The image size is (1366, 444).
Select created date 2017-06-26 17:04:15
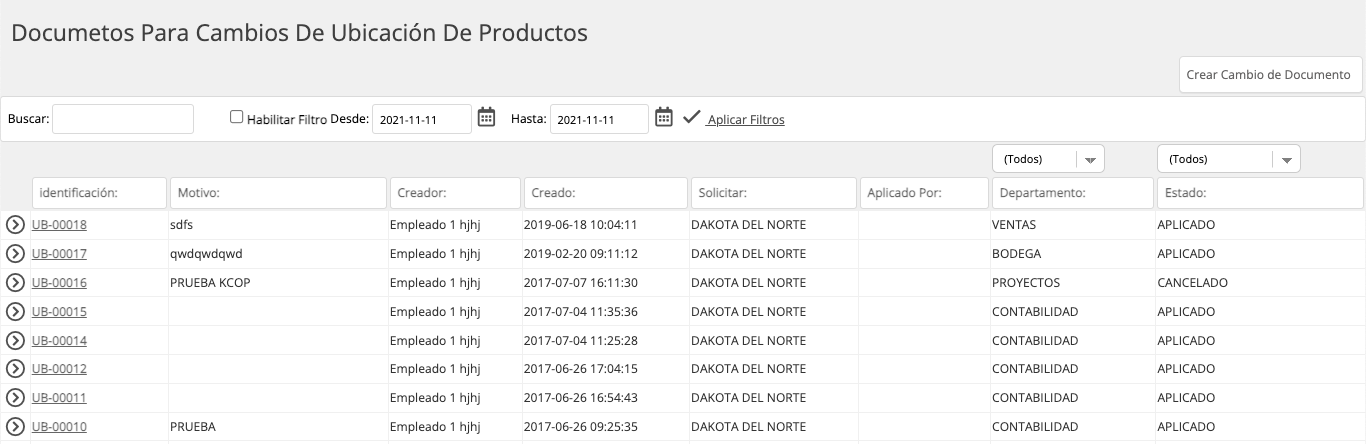point(581,369)
